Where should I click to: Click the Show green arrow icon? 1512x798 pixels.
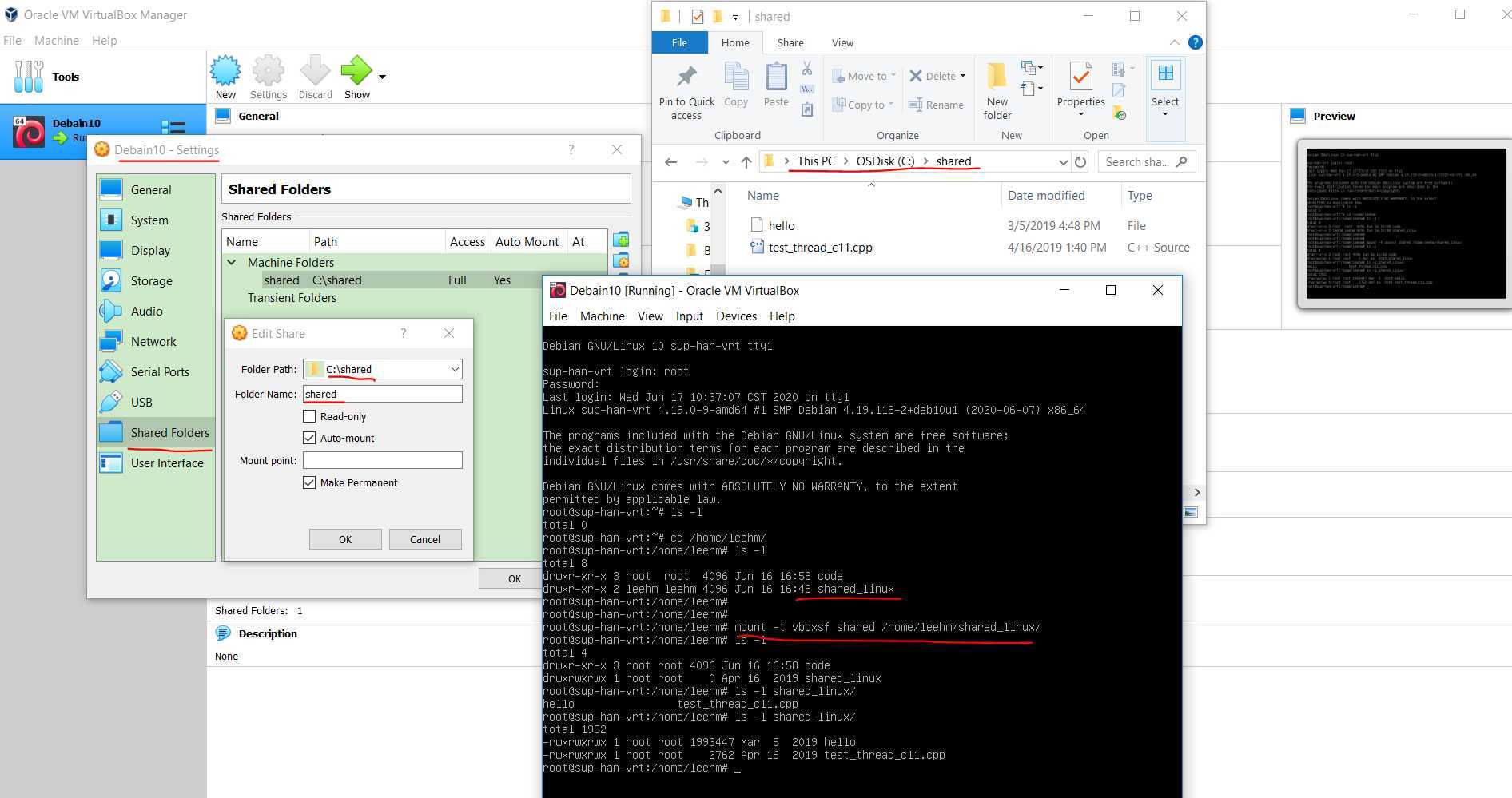(x=356, y=71)
